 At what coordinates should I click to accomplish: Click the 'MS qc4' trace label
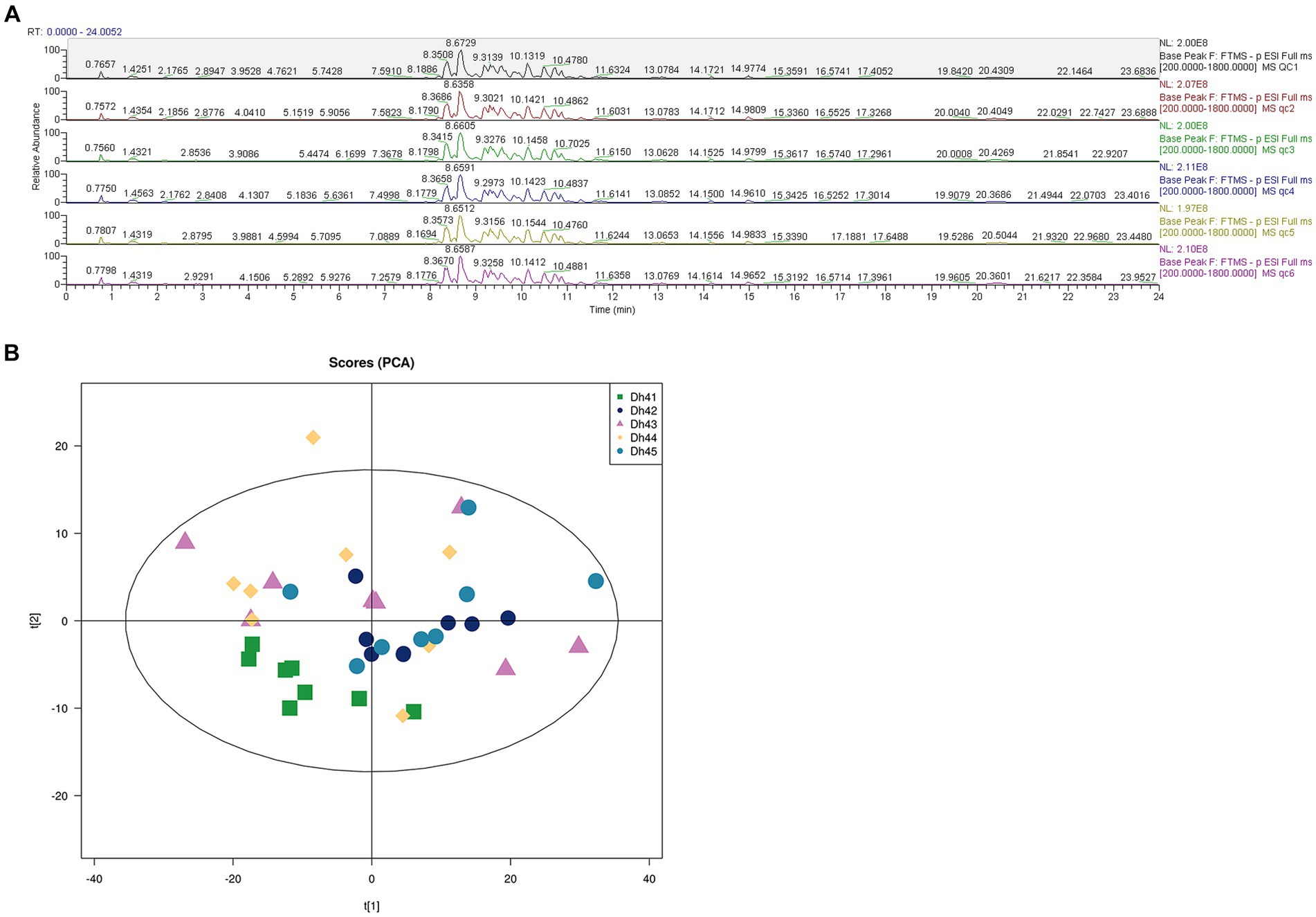1277,191
